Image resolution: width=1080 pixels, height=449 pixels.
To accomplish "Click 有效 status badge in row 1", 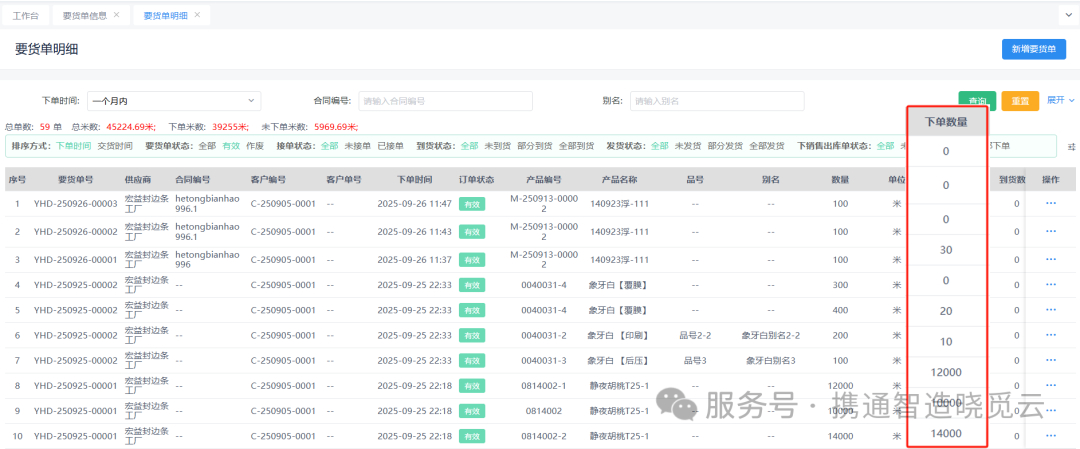I will click(472, 204).
